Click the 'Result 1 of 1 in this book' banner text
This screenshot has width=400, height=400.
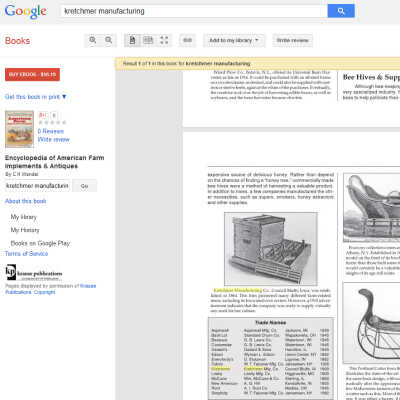pyautogui.click(x=187, y=63)
